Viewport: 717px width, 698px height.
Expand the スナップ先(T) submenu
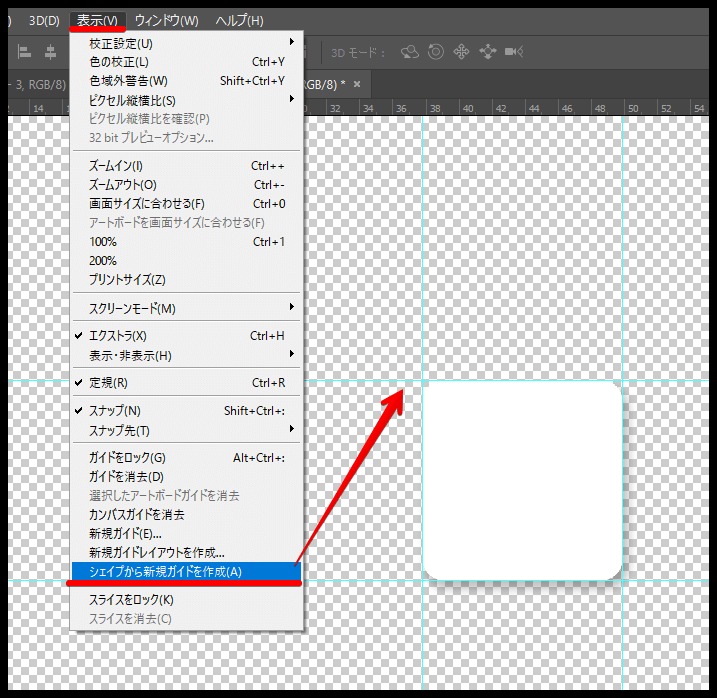(x=119, y=430)
